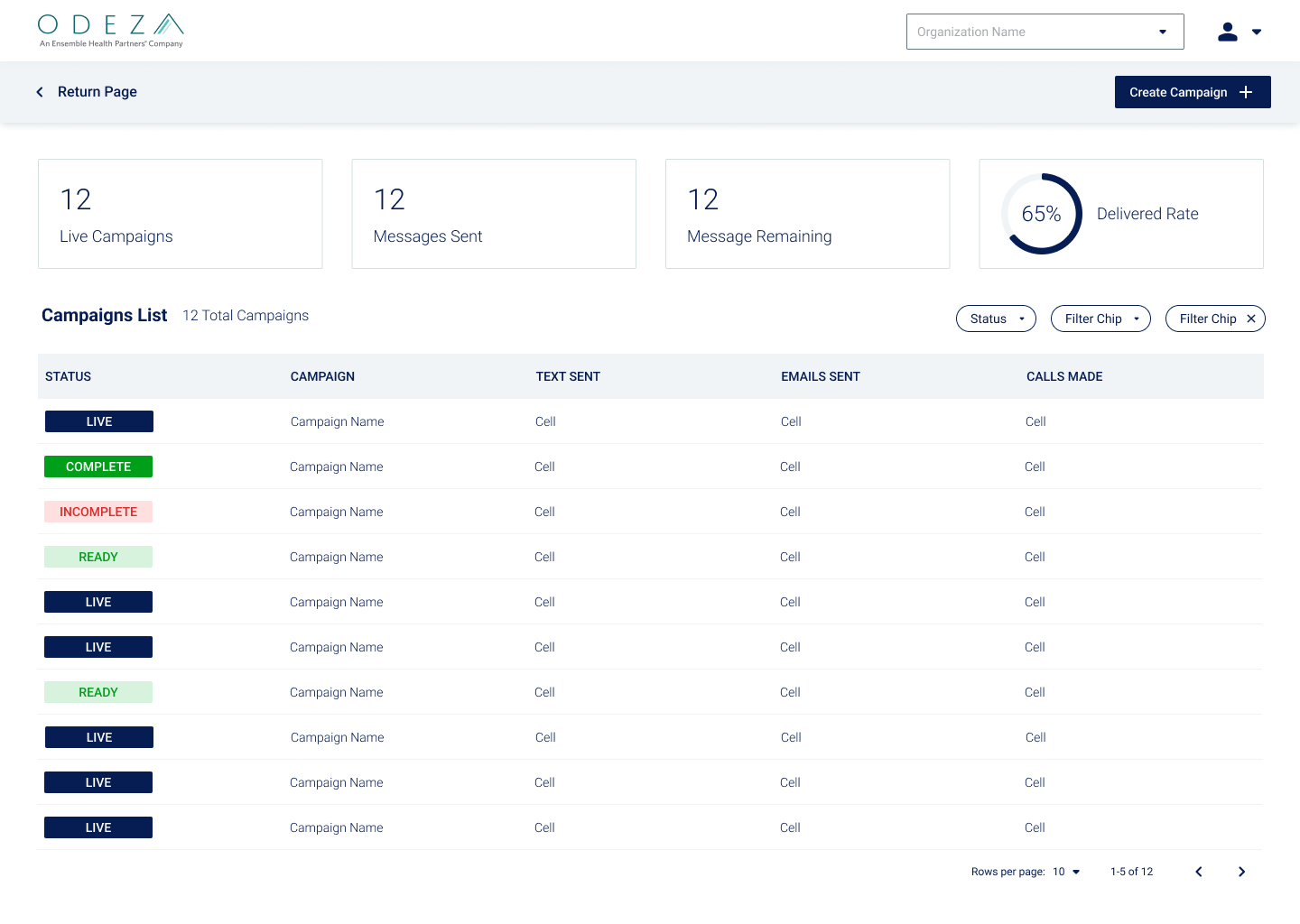The height and width of the screenshot is (924, 1300).
Task: Click the 65% delivered rate progress ring
Action: pos(1041,214)
